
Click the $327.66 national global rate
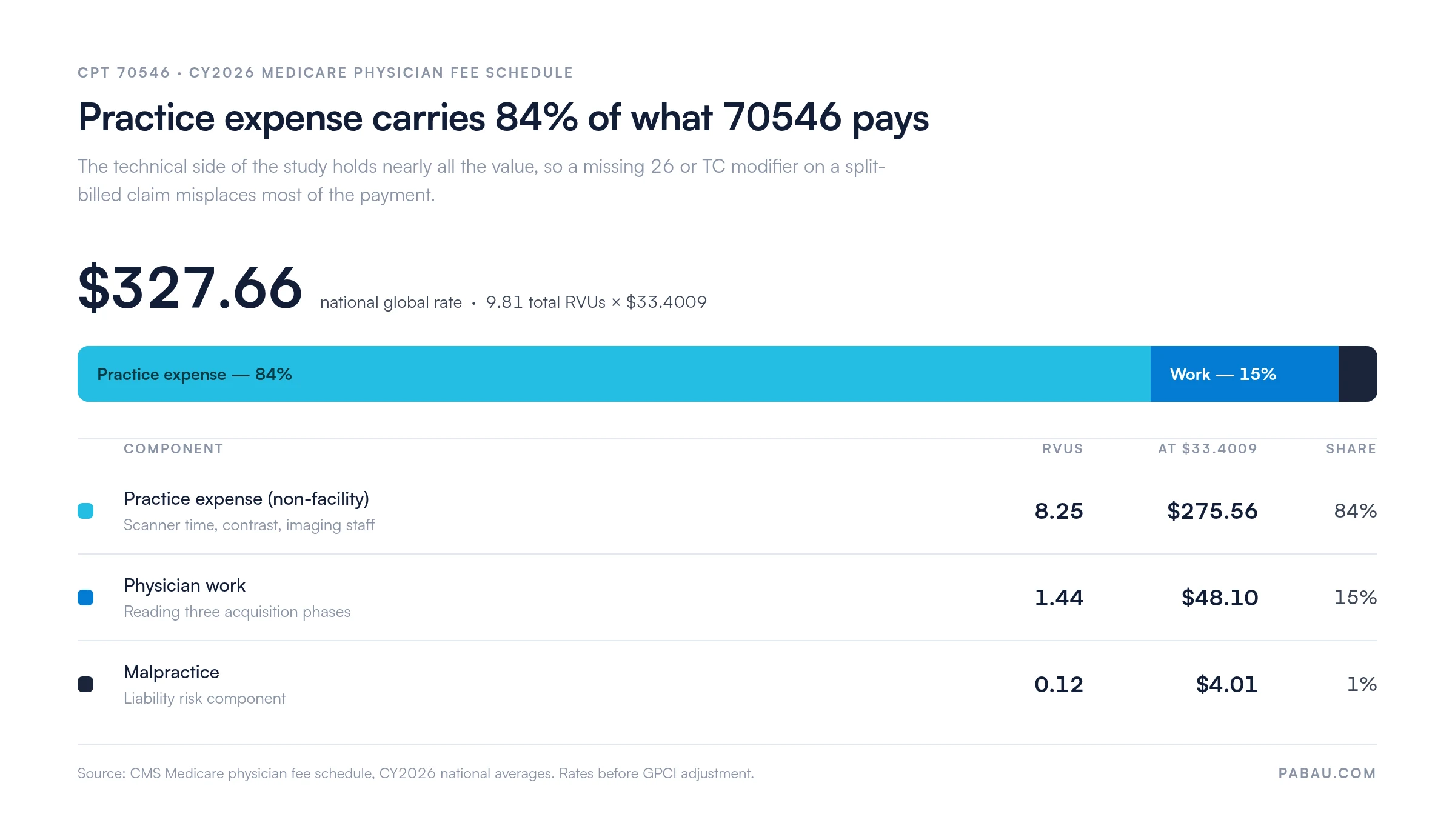(x=190, y=288)
